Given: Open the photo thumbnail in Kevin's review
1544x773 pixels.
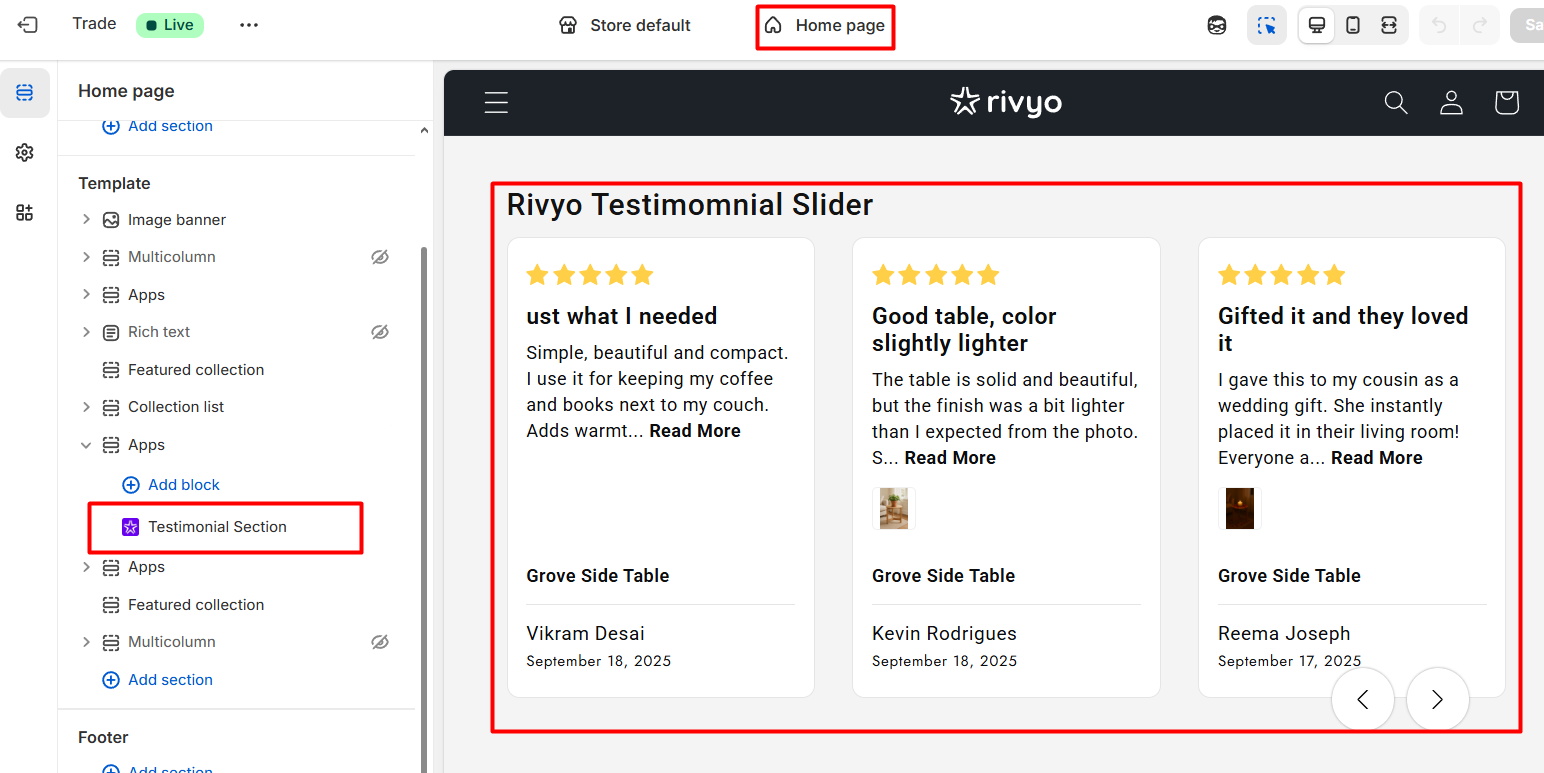Looking at the screenshot, I should pos(893,508).
